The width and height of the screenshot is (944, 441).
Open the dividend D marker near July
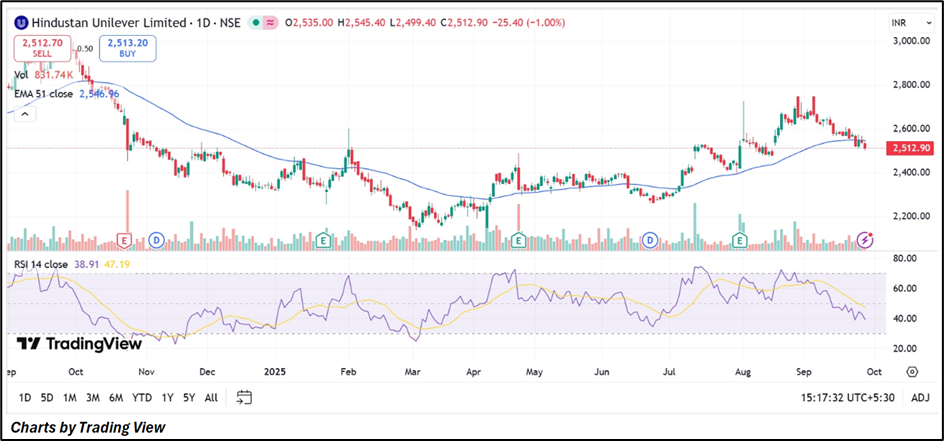pyautogui.click(x=650, y=241)
